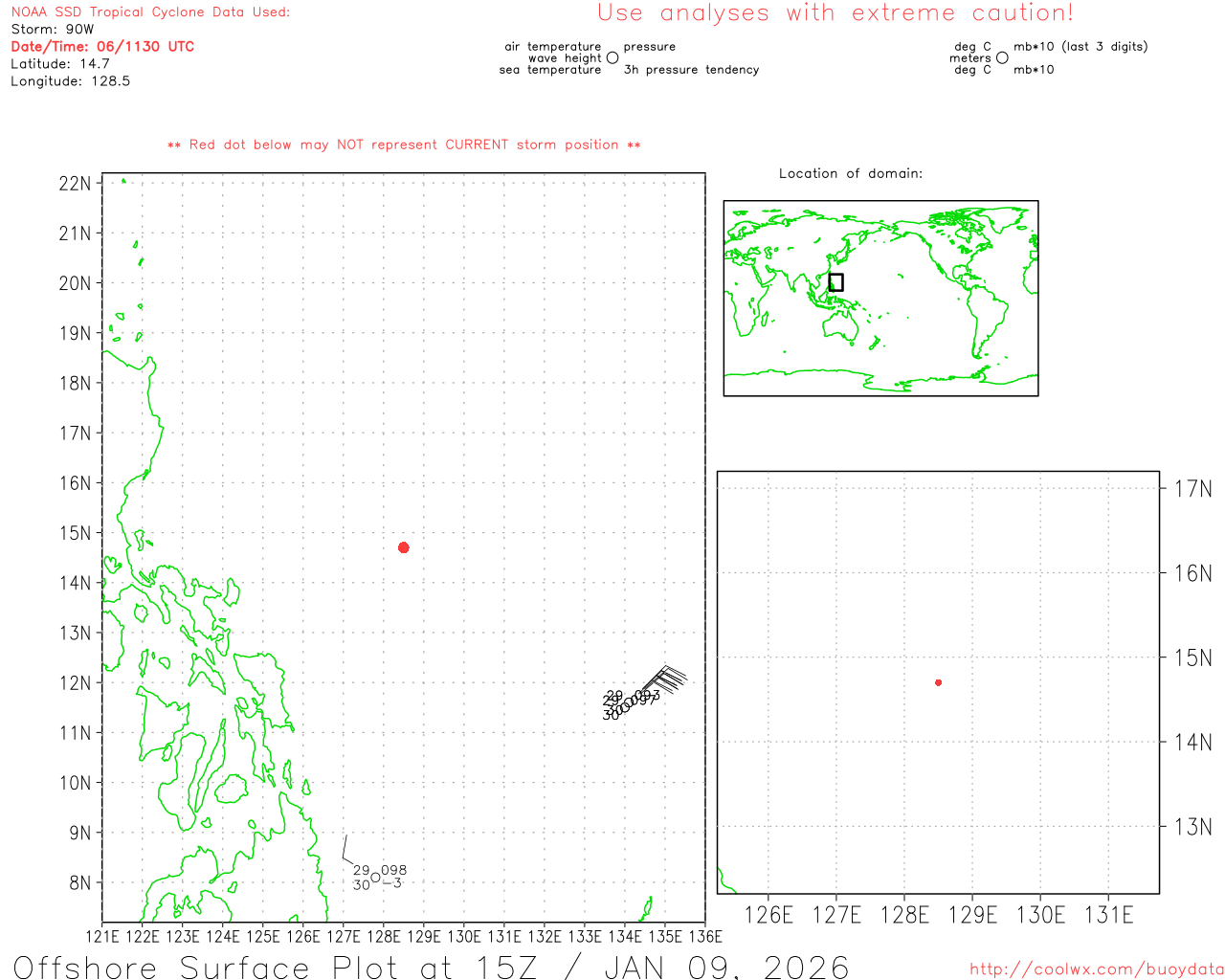1225x980 pixels.
Task: Click the red dot in the zoomed inset map
Action: click(x=938, y=682)
